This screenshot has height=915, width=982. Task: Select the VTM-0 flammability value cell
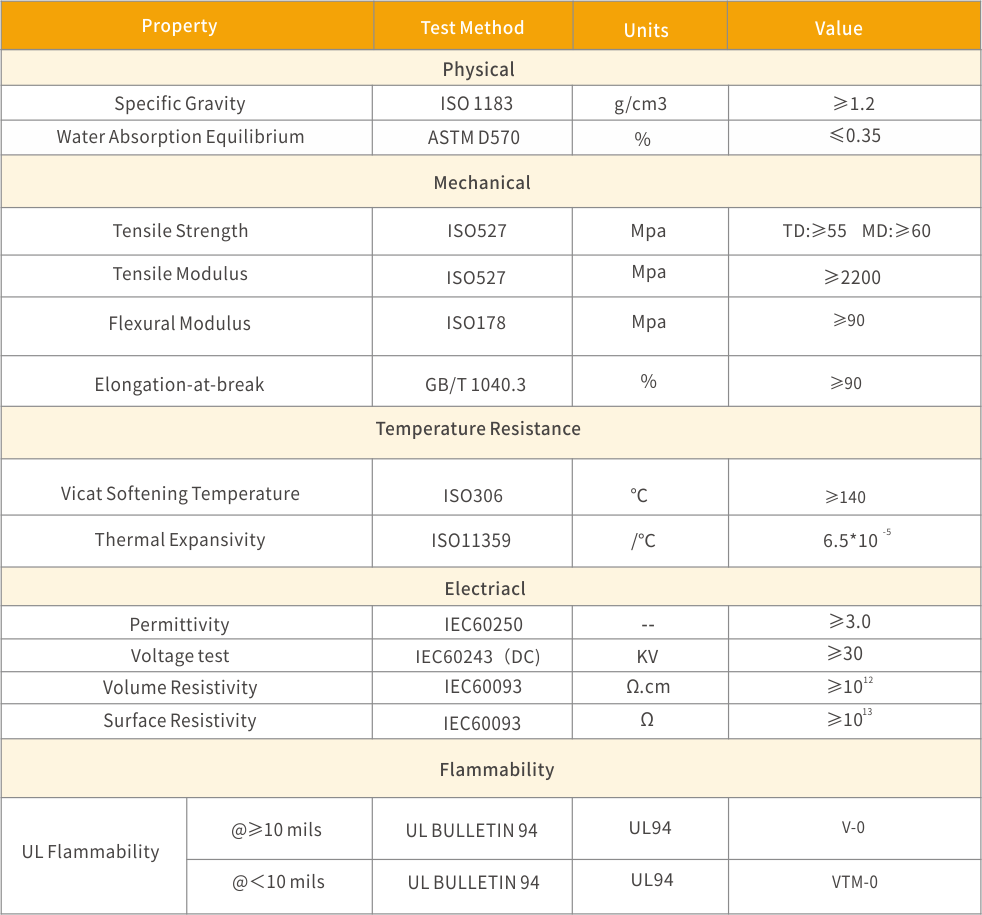coord(853,882)
